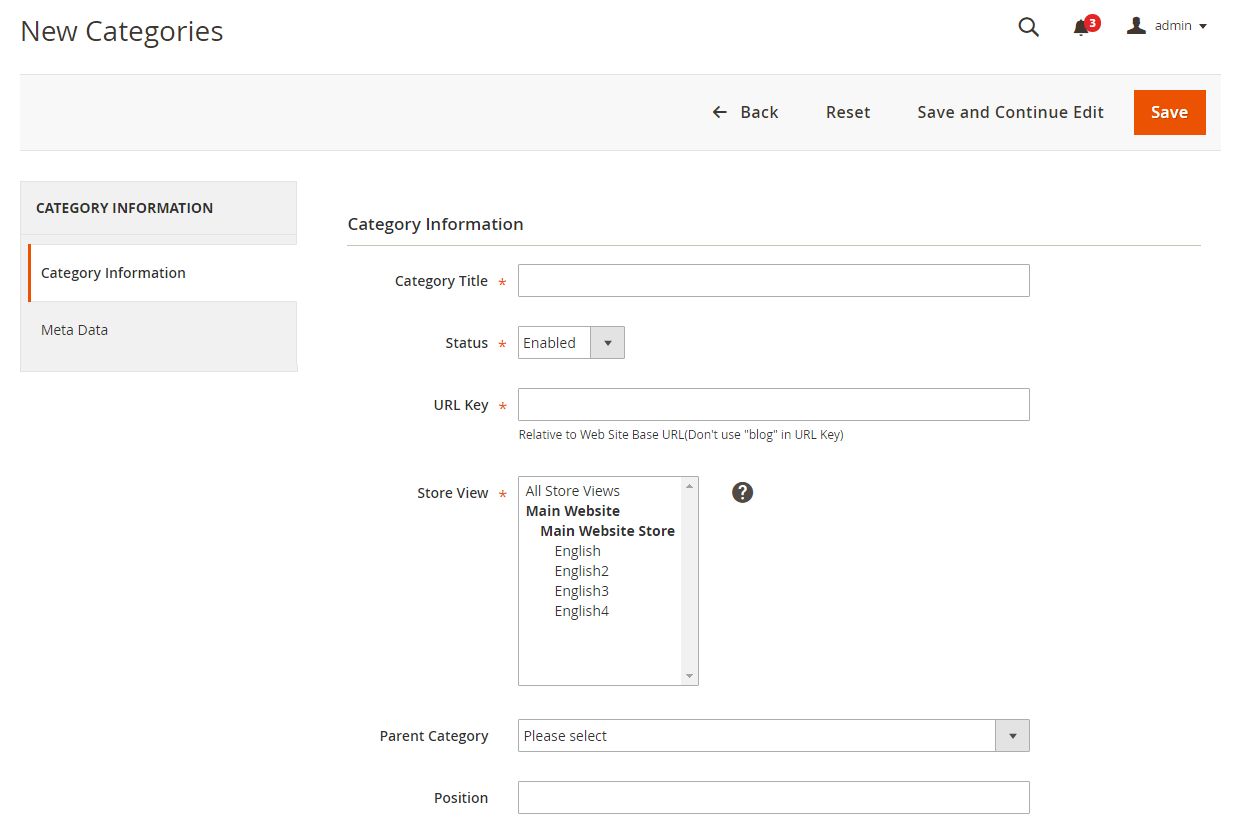The width and height of the screenshot is (1239, 831).
Task: Focus the Category Title input field
Action: click(x=773, y=281)
